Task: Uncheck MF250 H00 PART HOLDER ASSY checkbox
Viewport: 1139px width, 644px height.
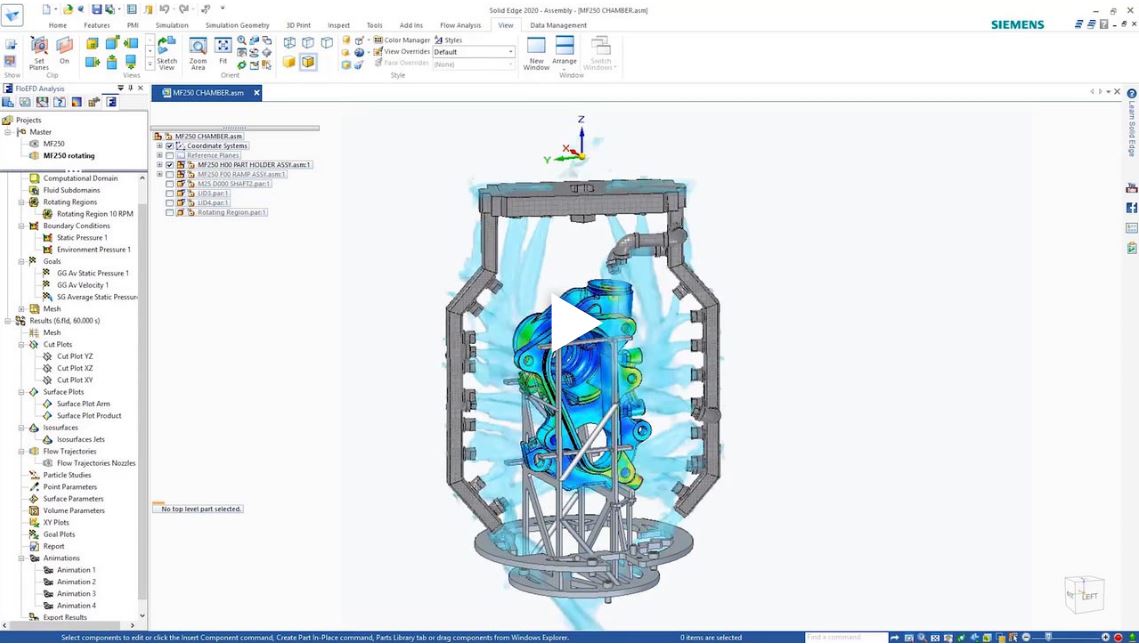Action: coord(170,165)
